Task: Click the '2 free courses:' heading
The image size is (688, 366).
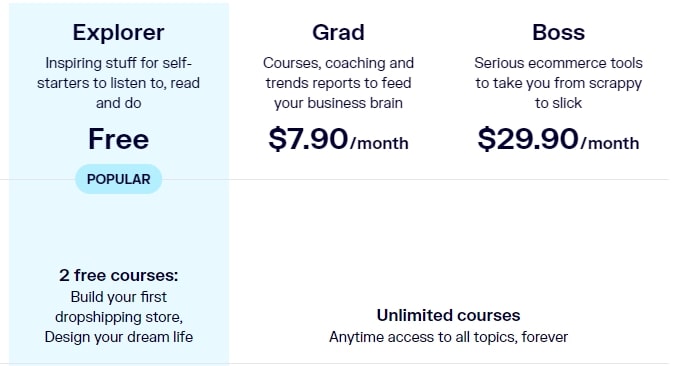Action: [118, 275]
